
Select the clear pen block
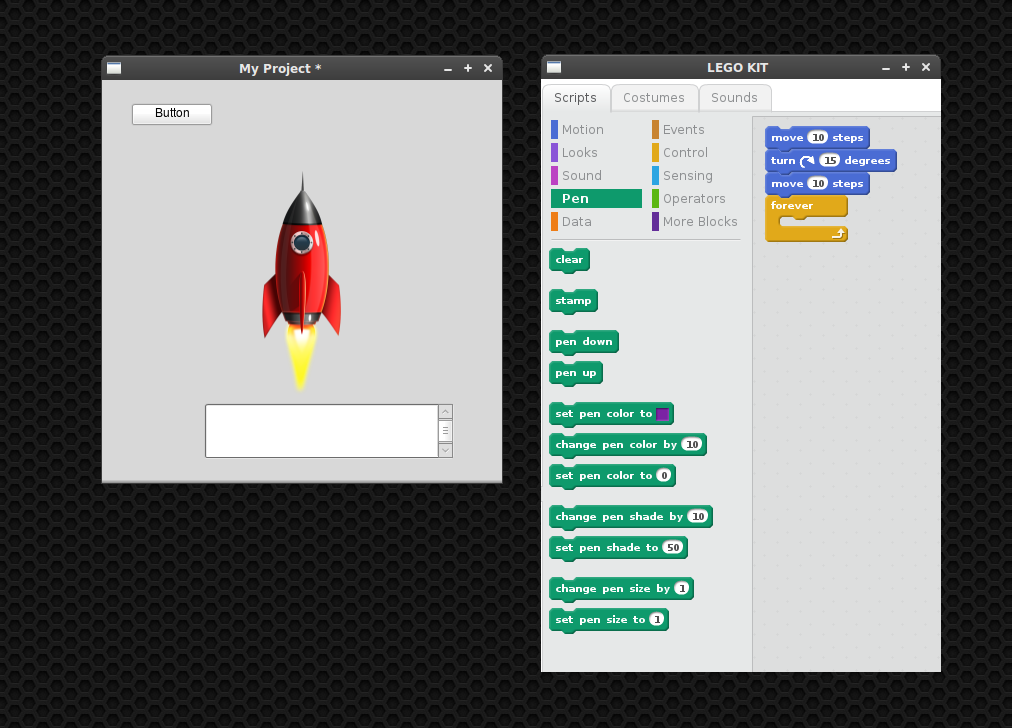click(x=569, y=260)
